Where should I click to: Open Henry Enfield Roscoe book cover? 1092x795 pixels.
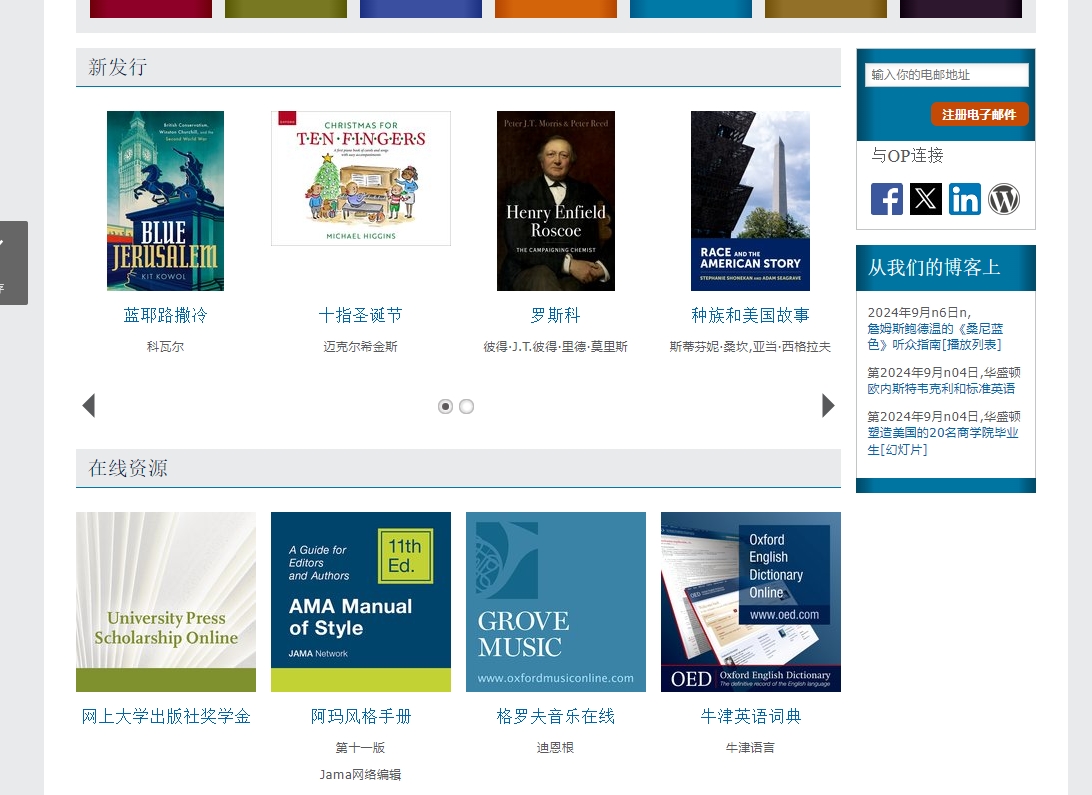[556, 200]
